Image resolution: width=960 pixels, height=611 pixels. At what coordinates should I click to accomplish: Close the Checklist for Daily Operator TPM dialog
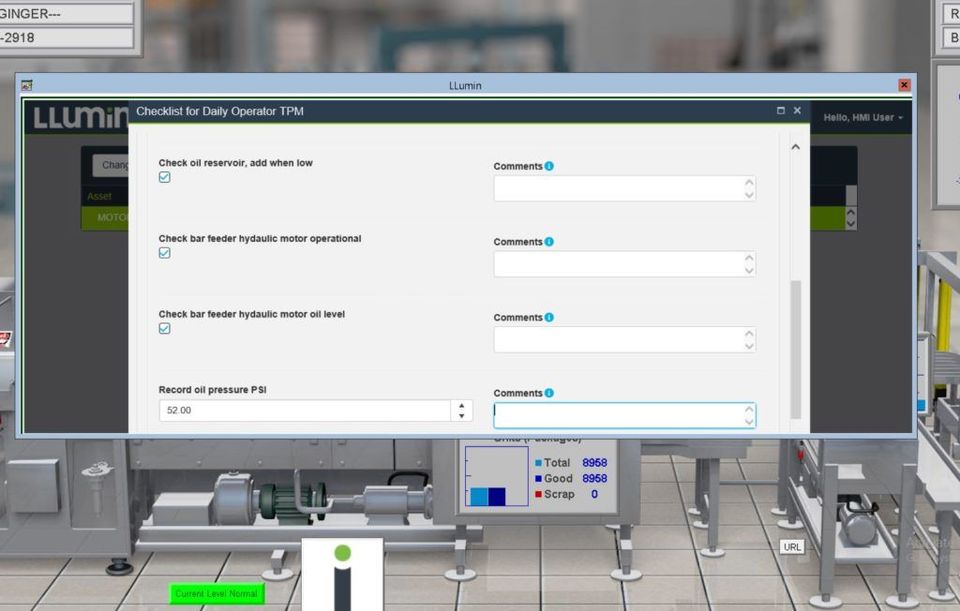point(797,111)
